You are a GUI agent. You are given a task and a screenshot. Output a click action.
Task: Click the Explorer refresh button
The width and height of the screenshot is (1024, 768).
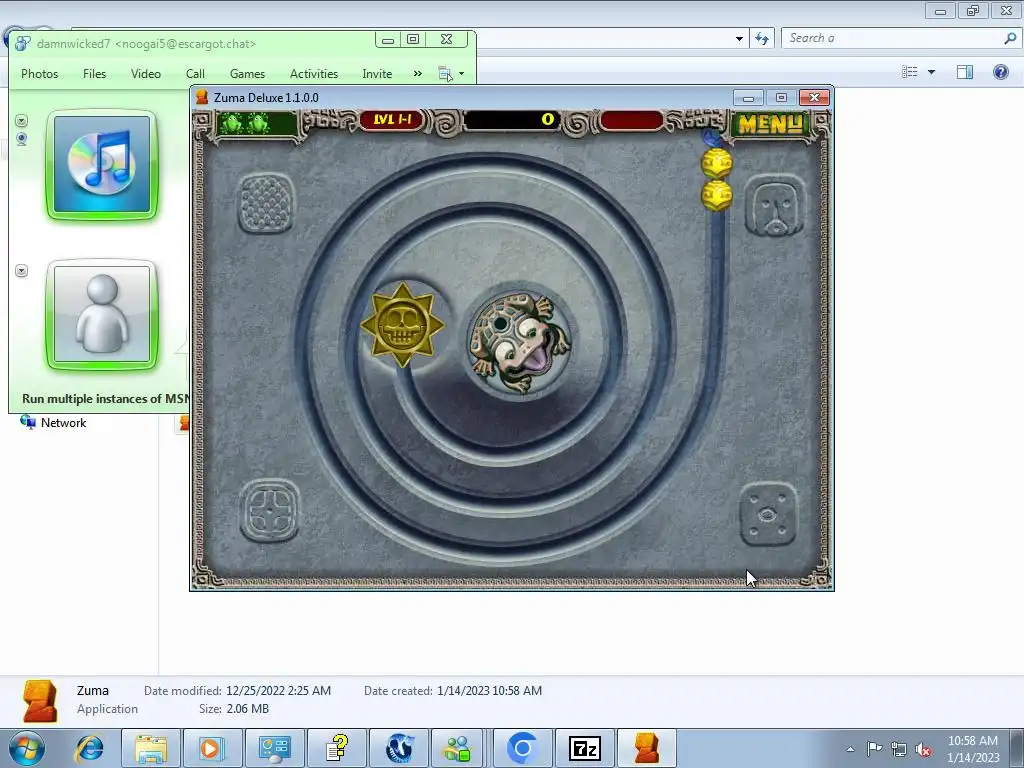click(761, 39)
